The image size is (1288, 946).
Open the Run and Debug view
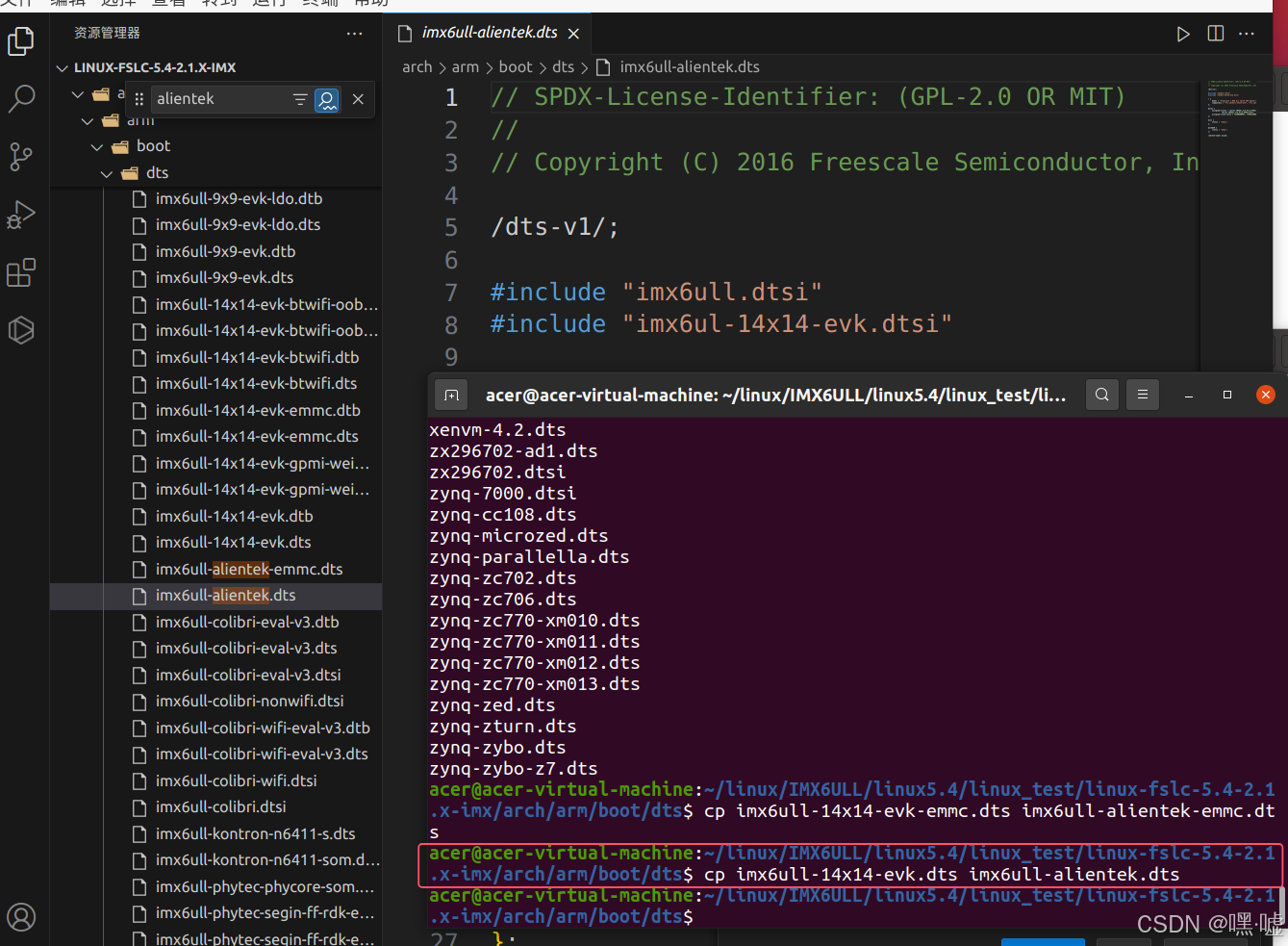tap(21, 215)
